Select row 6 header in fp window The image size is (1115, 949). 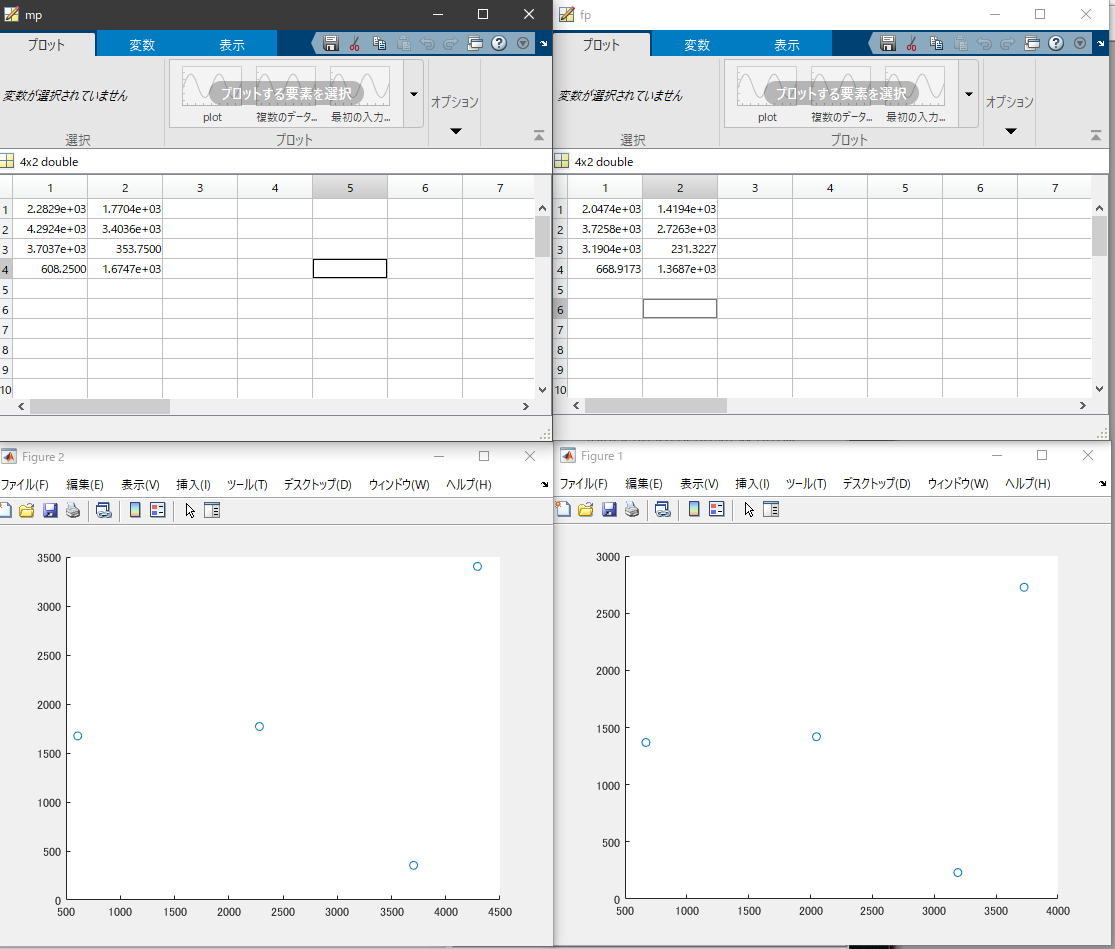click(x=560, y=309)
